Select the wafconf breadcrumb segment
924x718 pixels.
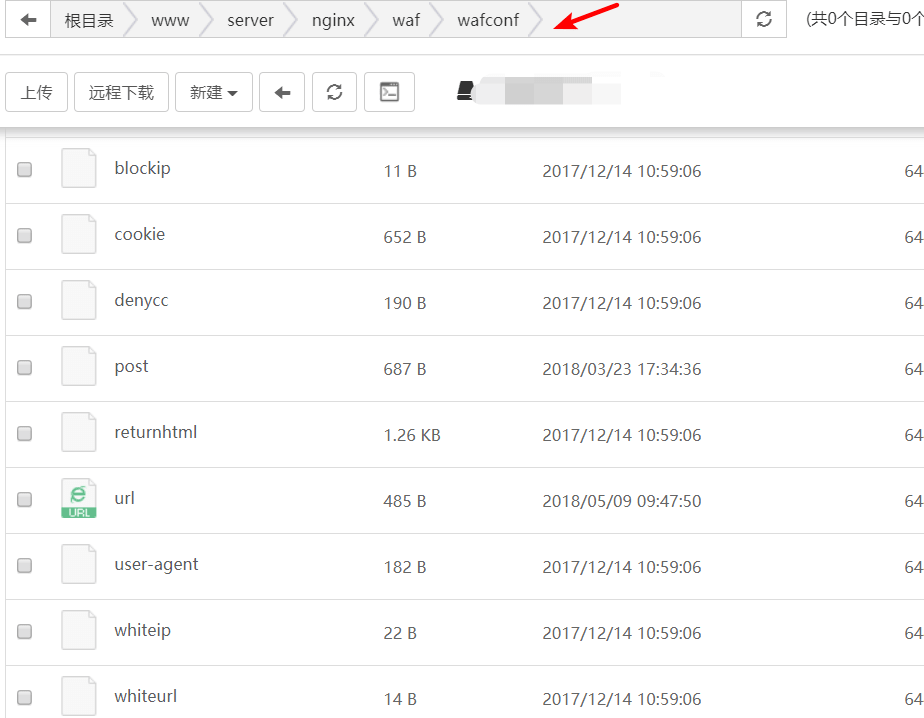[x=488, y=20]
